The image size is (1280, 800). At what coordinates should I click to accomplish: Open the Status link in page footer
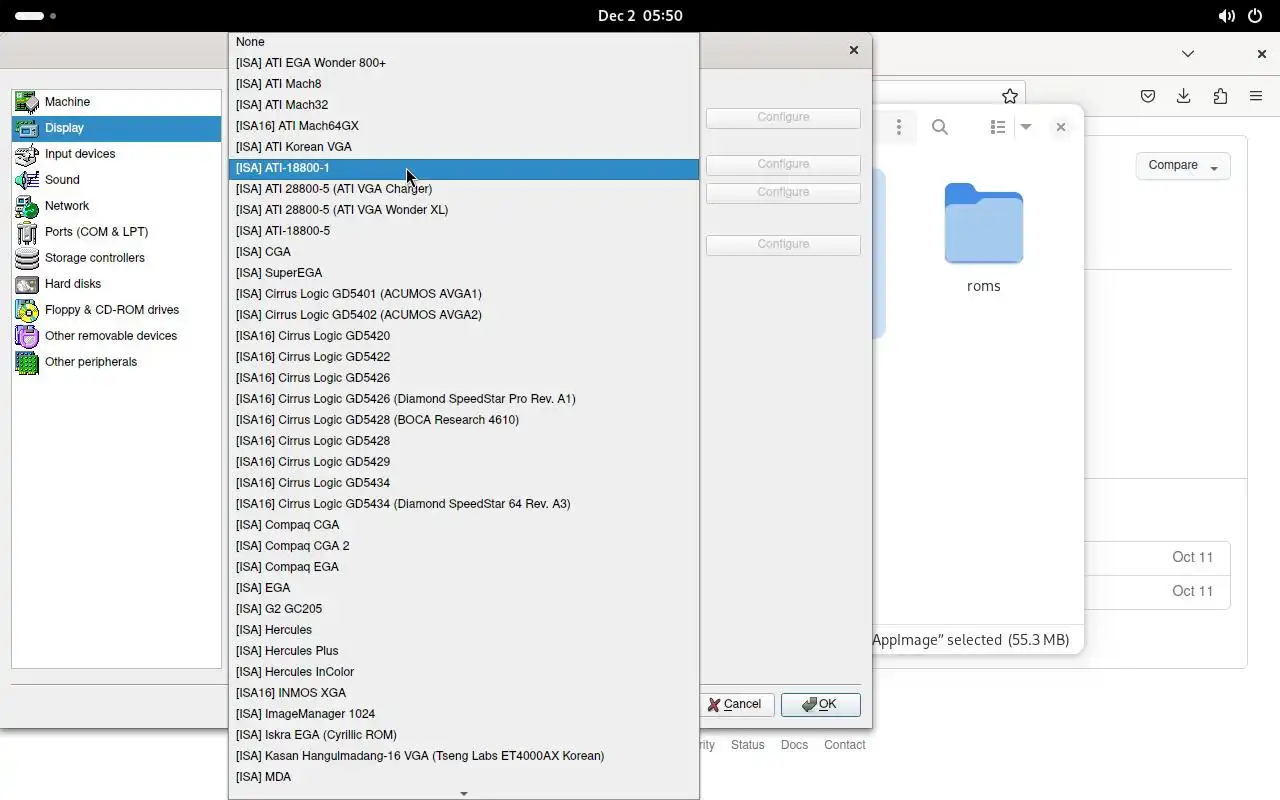pyautogui.click(x=747, y=745)
